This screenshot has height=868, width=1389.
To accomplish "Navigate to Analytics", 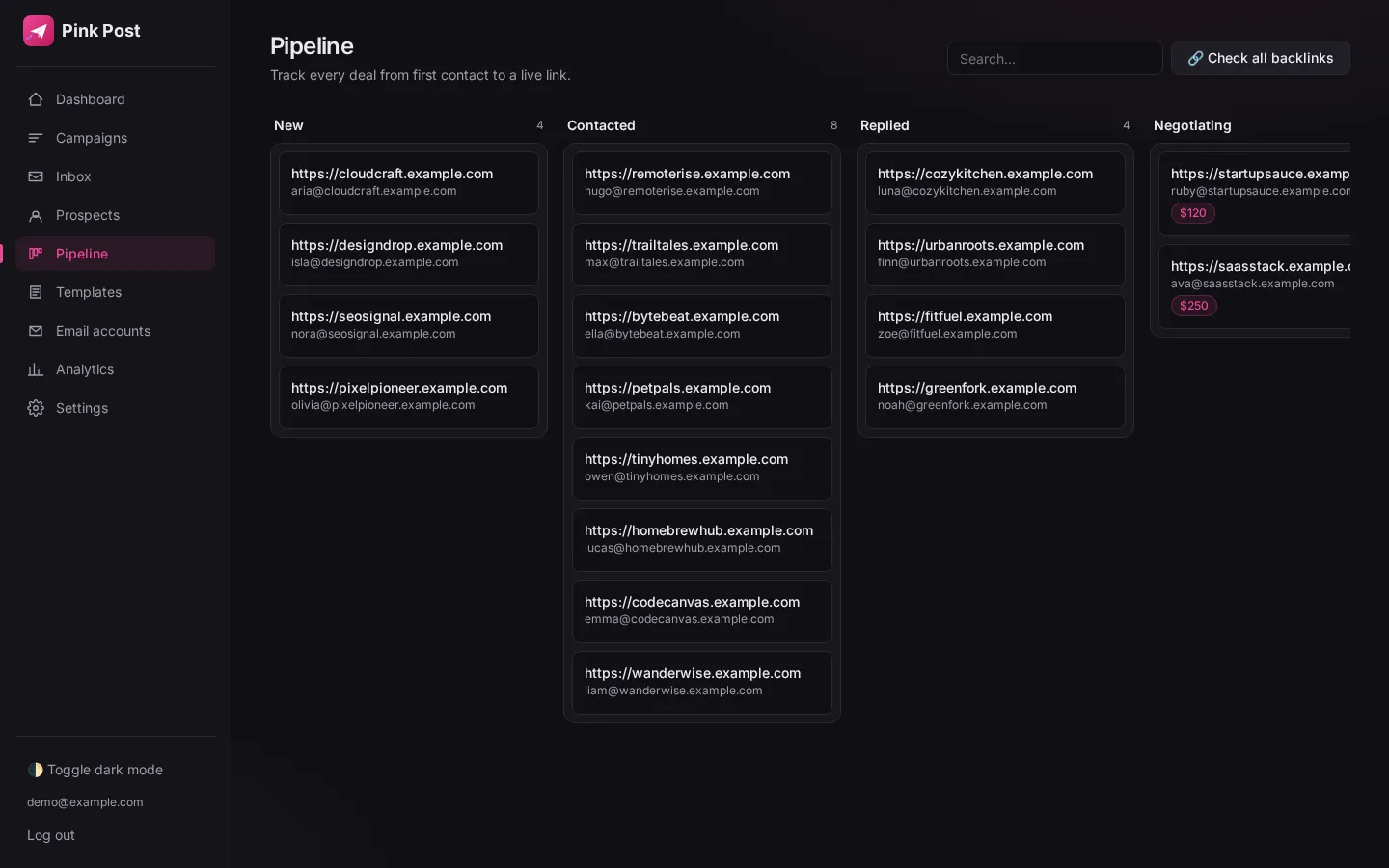I will (x=115, y=369).
